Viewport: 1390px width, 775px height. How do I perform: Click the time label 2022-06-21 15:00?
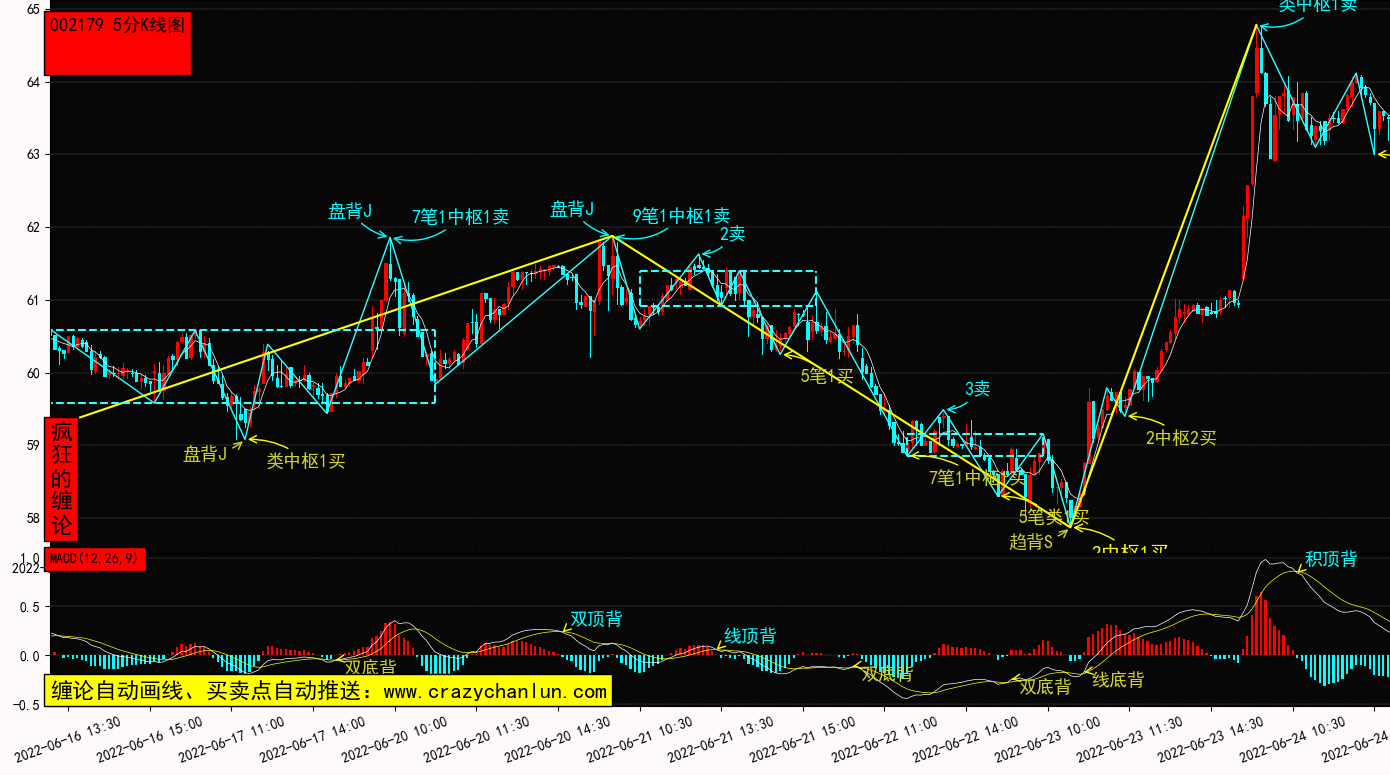point(802,738)
